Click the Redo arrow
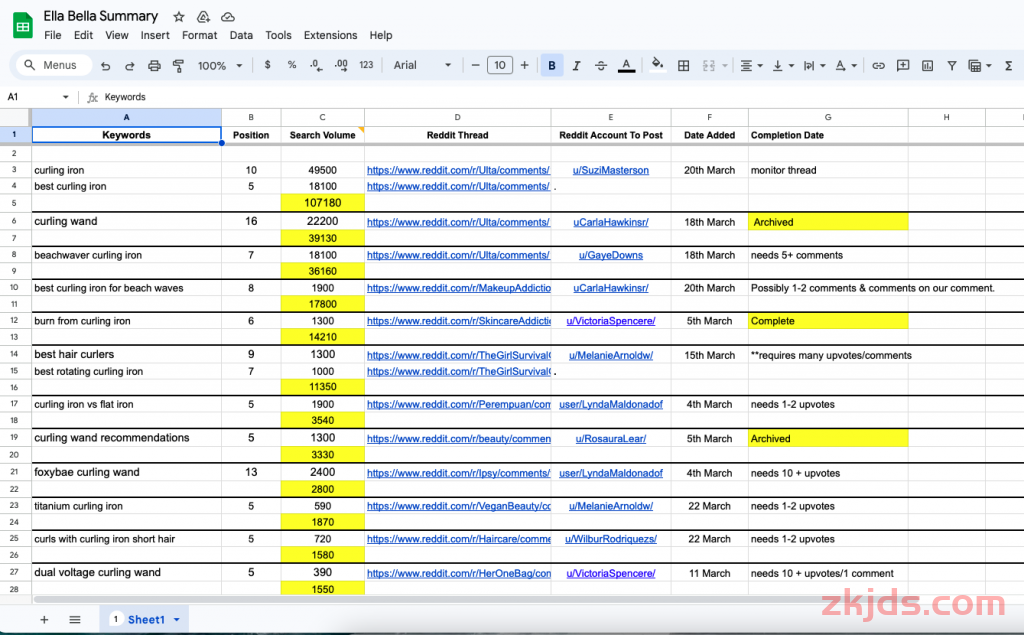The height and width of the screenshot is (635, 1024). point(129,65)
